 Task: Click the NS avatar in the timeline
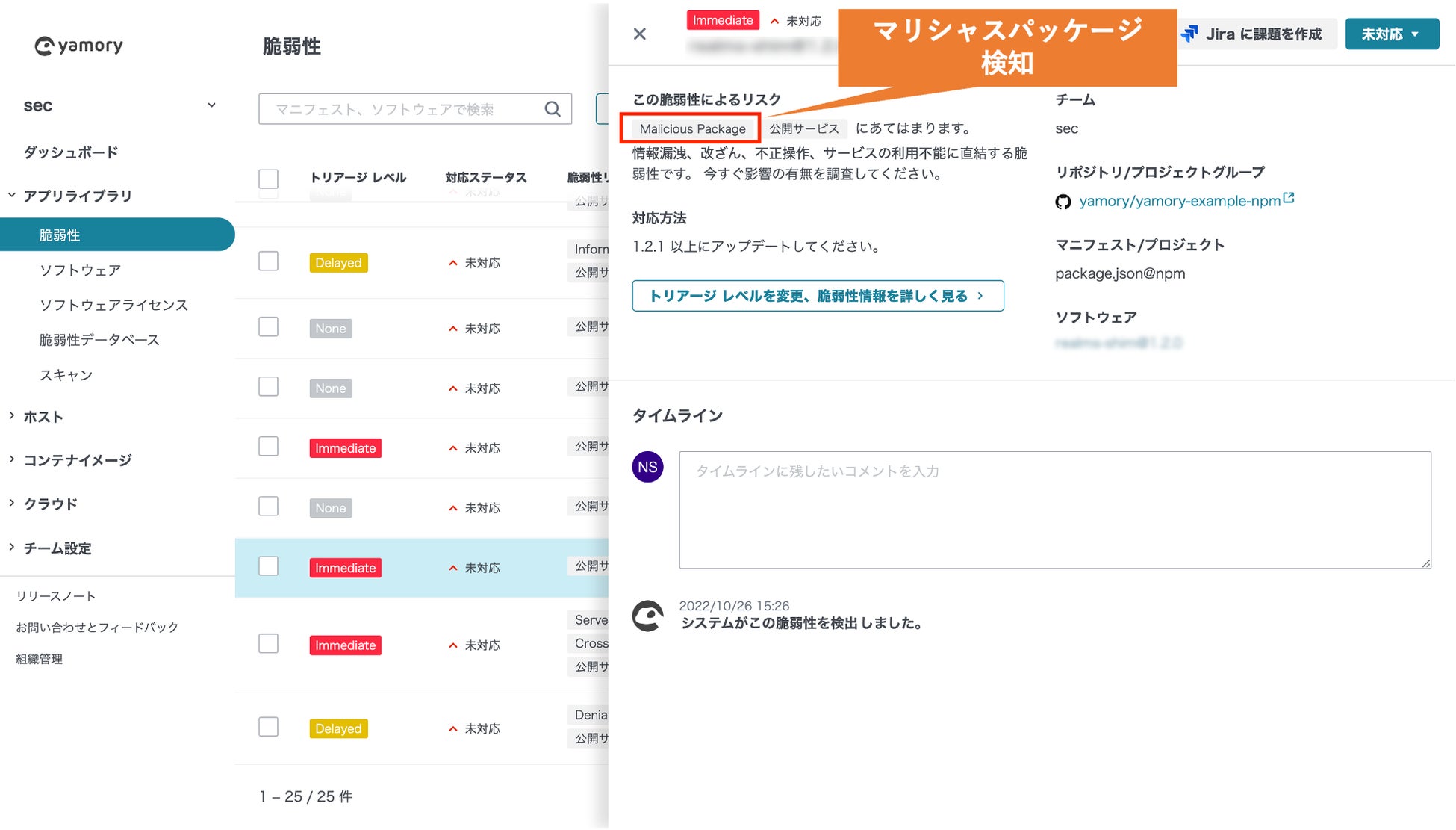click(x=647, y=467)
